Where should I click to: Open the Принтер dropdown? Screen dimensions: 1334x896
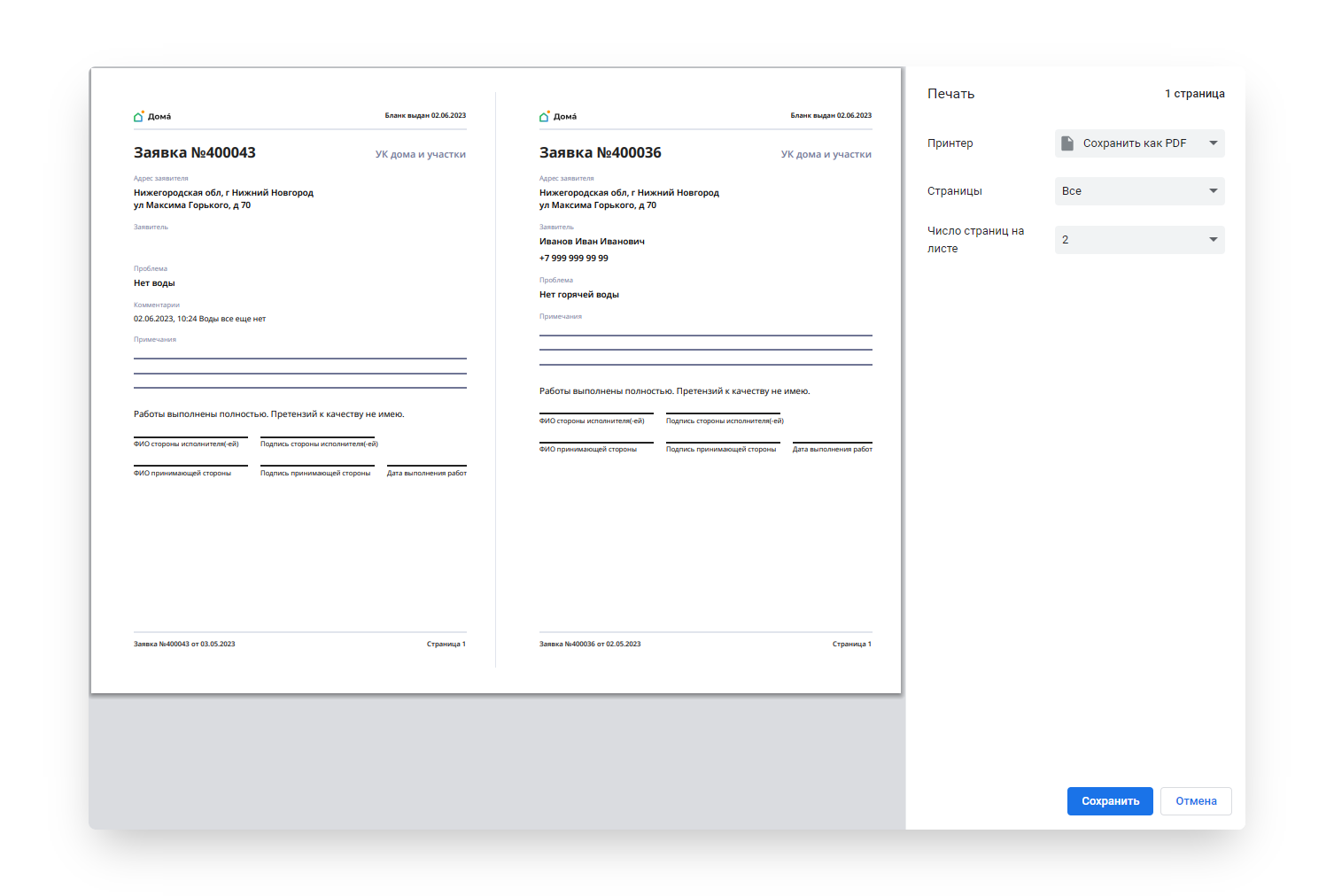point(1139,143)
